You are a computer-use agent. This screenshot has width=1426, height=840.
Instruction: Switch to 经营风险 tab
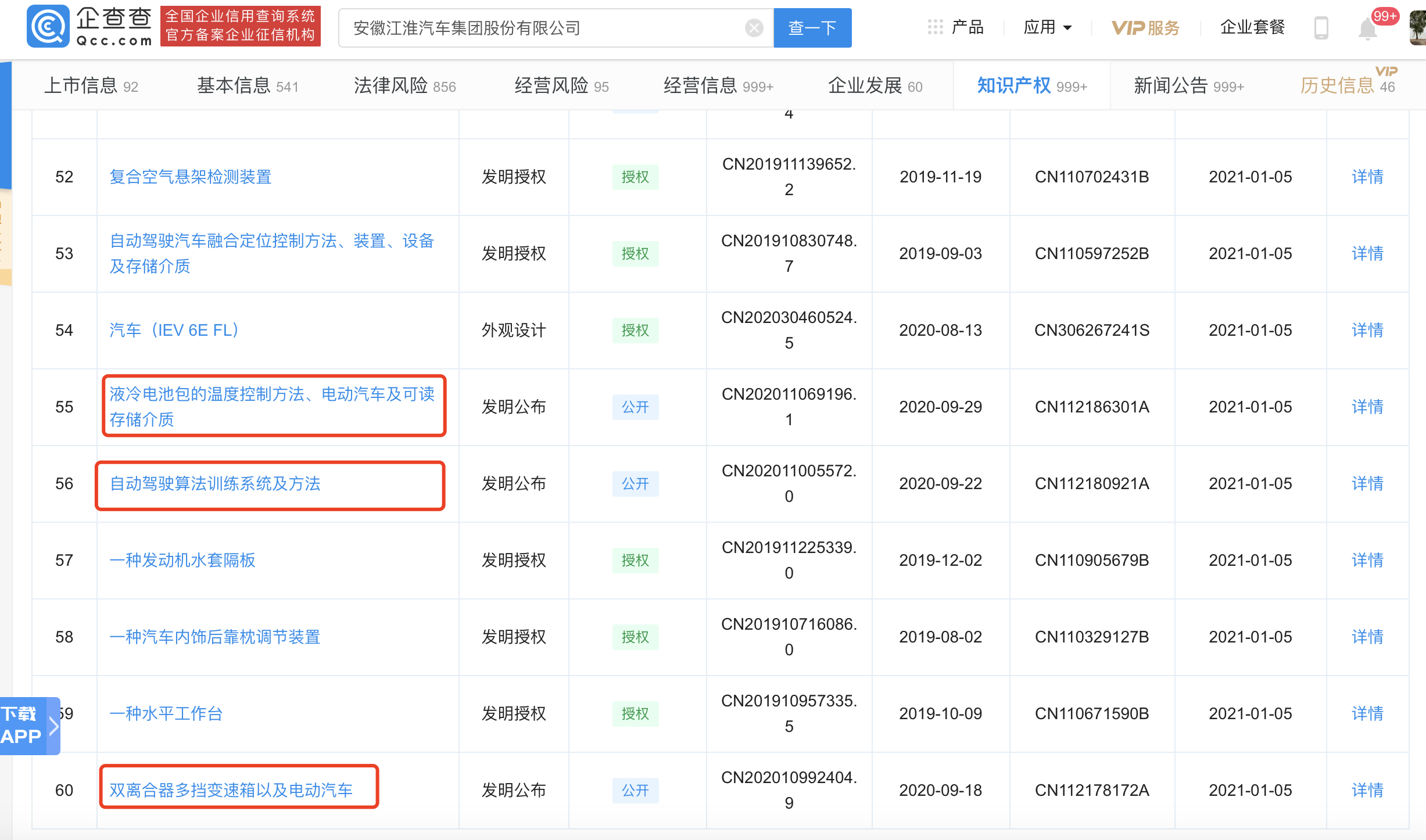point(561,86)
